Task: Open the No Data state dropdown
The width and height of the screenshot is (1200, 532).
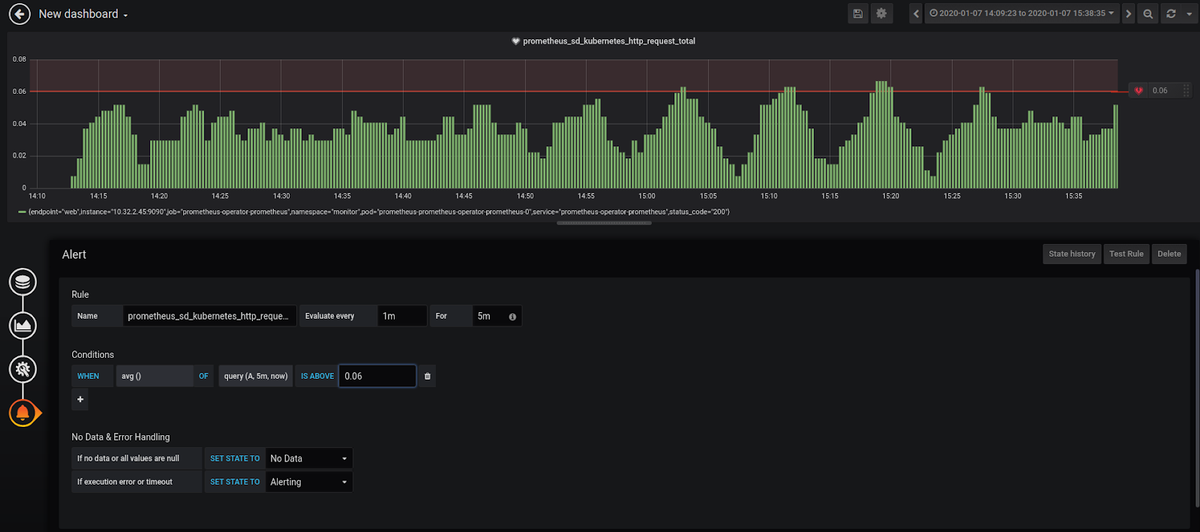Action: (308, 459)
